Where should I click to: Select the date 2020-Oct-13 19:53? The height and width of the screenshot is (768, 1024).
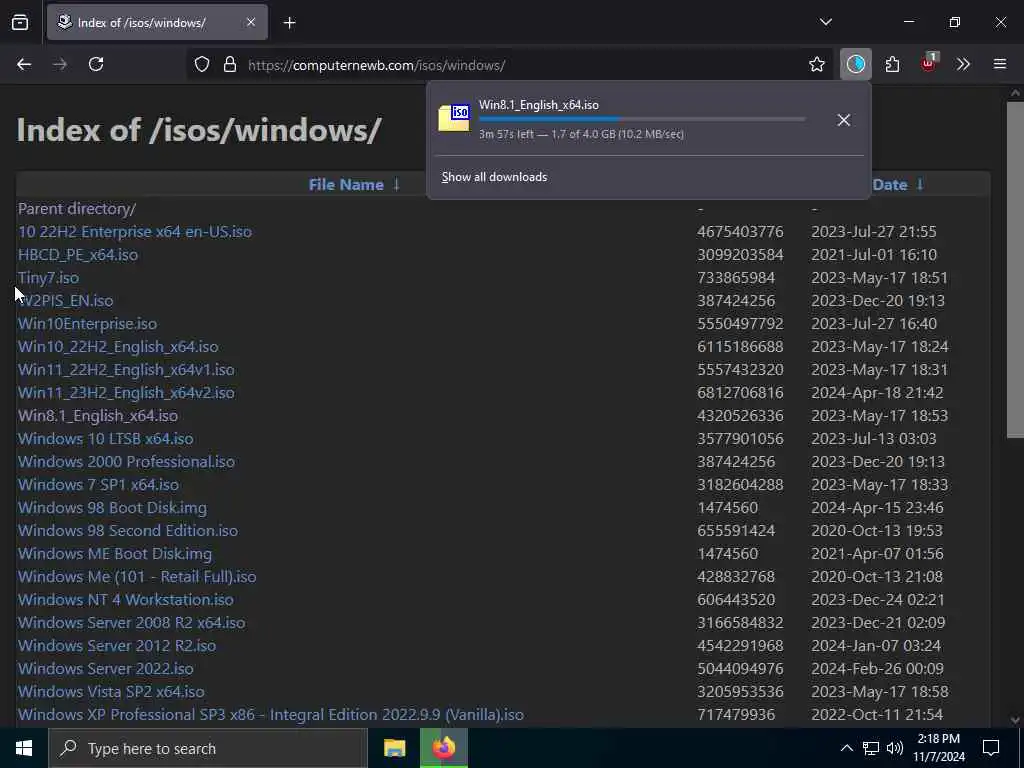pyautogui.click(x=877, y=530)
